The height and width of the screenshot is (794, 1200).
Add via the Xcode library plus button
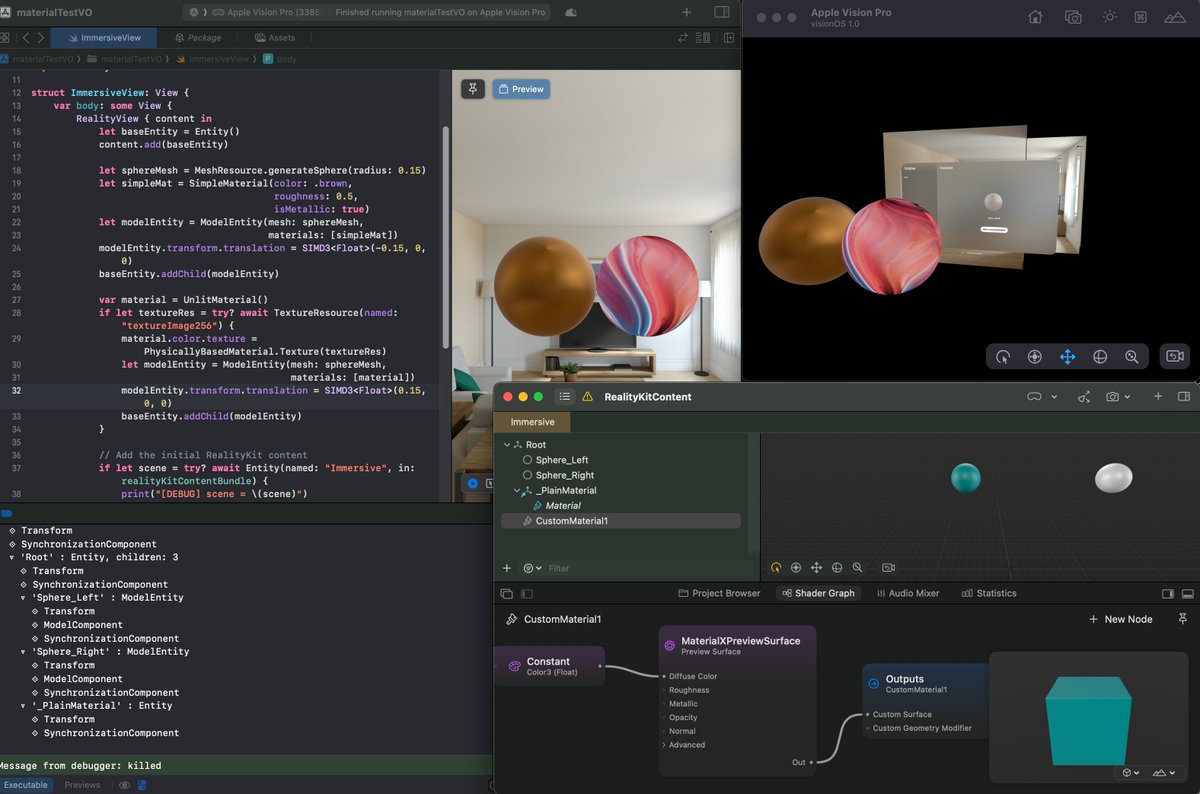pyautogui.click(x=687, y=13)
